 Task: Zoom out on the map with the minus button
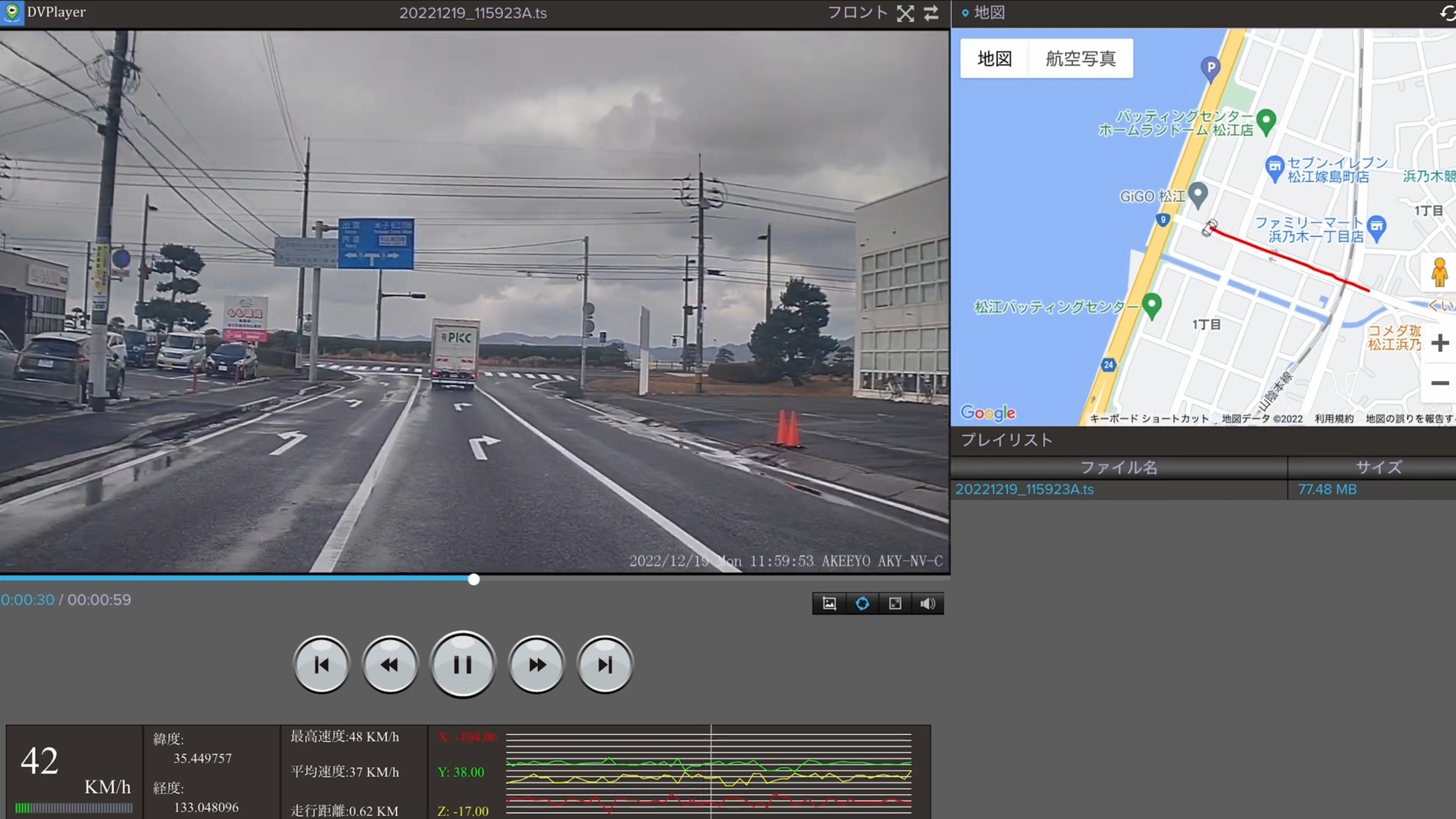pyautogui.click(x=1440, y=383)
